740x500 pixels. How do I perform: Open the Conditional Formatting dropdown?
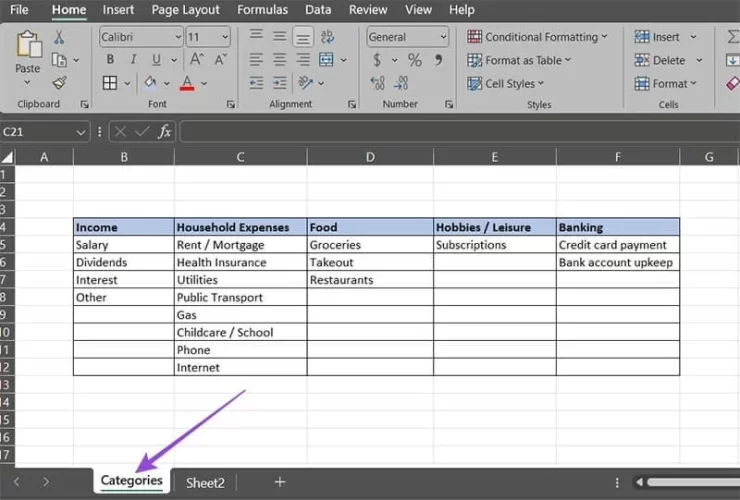tap(538, 37)
